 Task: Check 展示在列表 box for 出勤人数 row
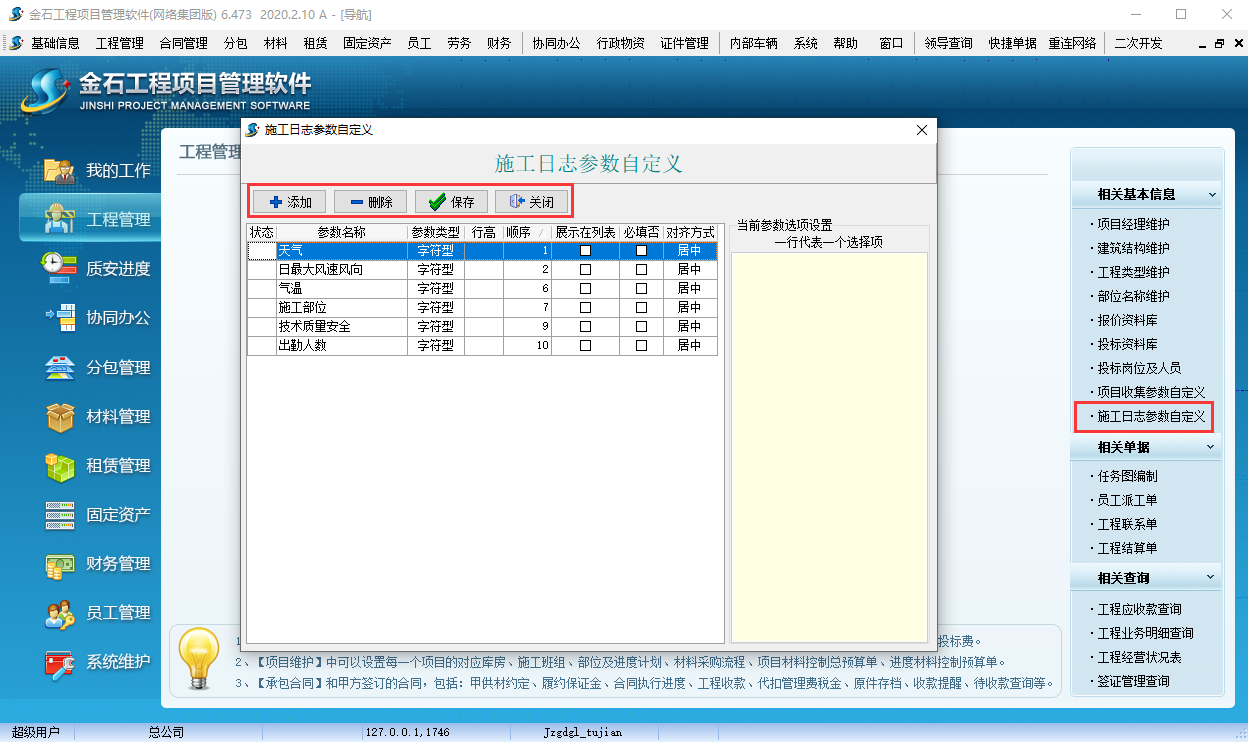(x=586, y=345)
